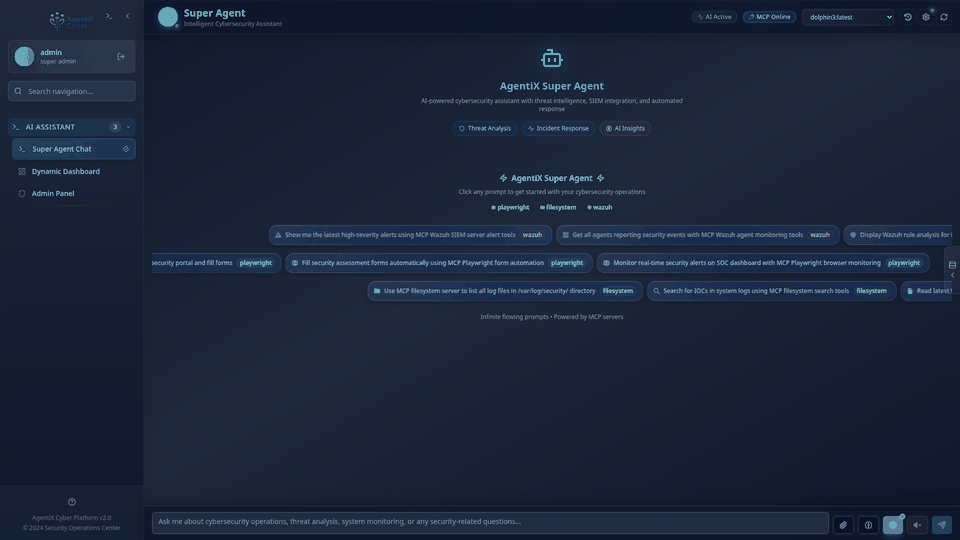Click the AI ASSISTANT terminal icon
The height and width of the screenshot is (540, 960).
pyautogui.click(x=16, y=127)
